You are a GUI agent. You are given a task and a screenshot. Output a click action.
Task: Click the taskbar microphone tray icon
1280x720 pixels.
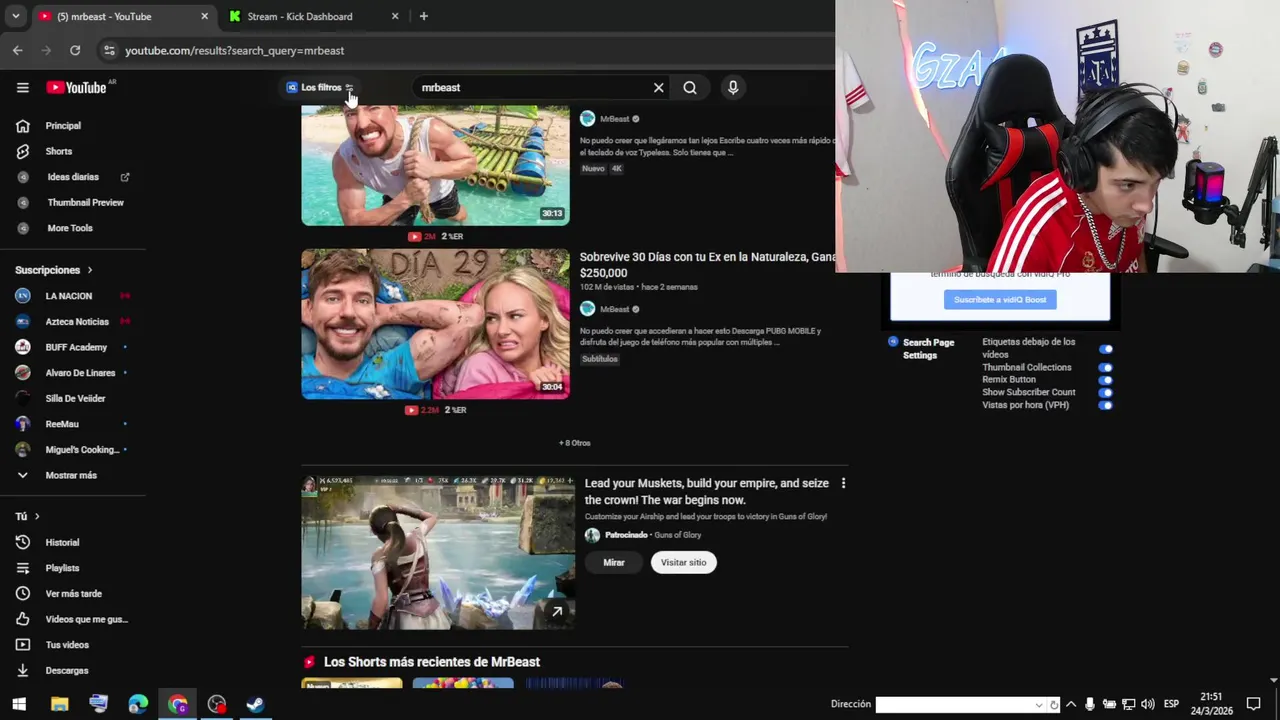(x=1090, y=704)
